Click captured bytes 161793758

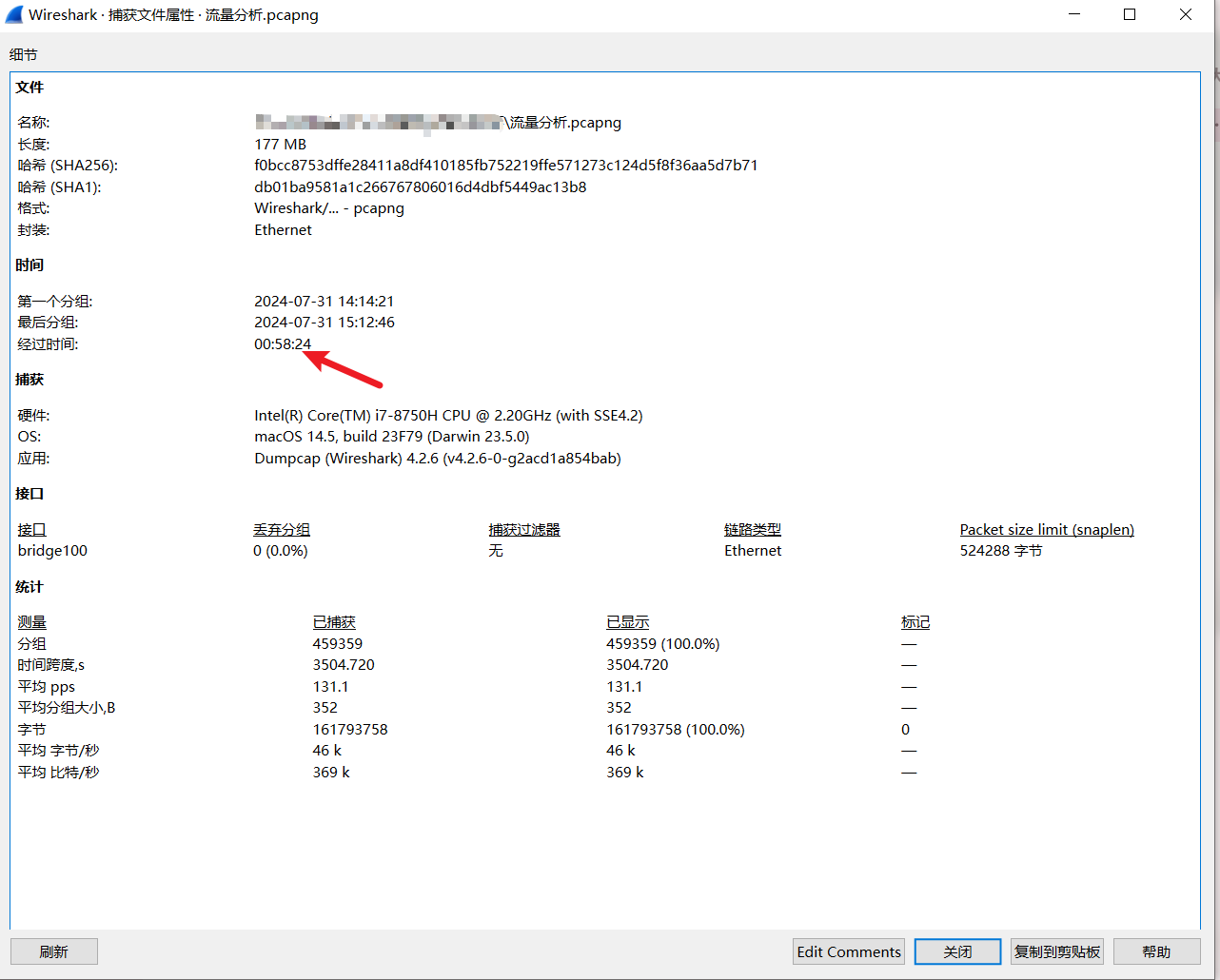point(350,730)
